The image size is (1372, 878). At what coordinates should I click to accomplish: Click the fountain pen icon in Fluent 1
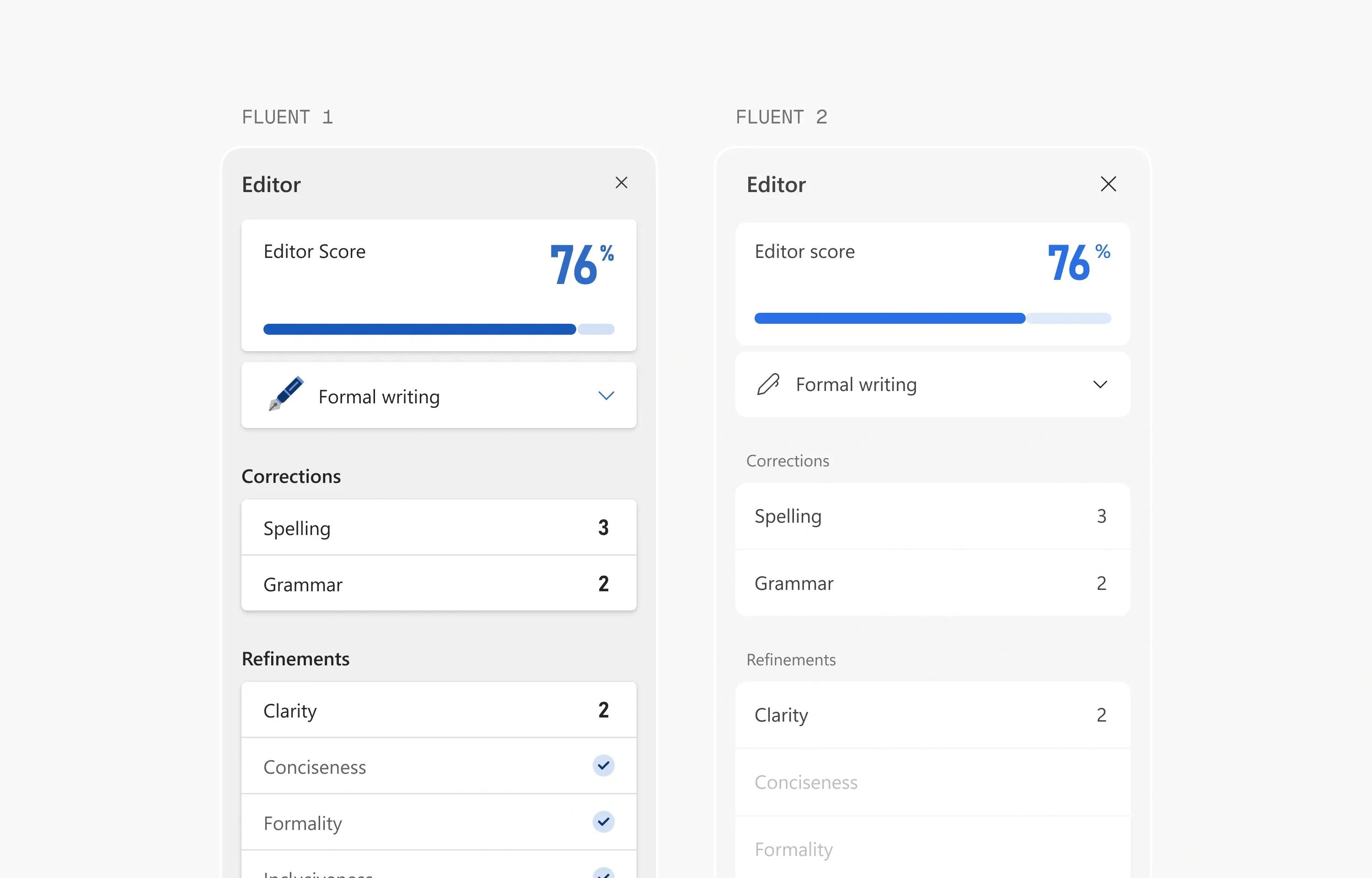point(286,393)
